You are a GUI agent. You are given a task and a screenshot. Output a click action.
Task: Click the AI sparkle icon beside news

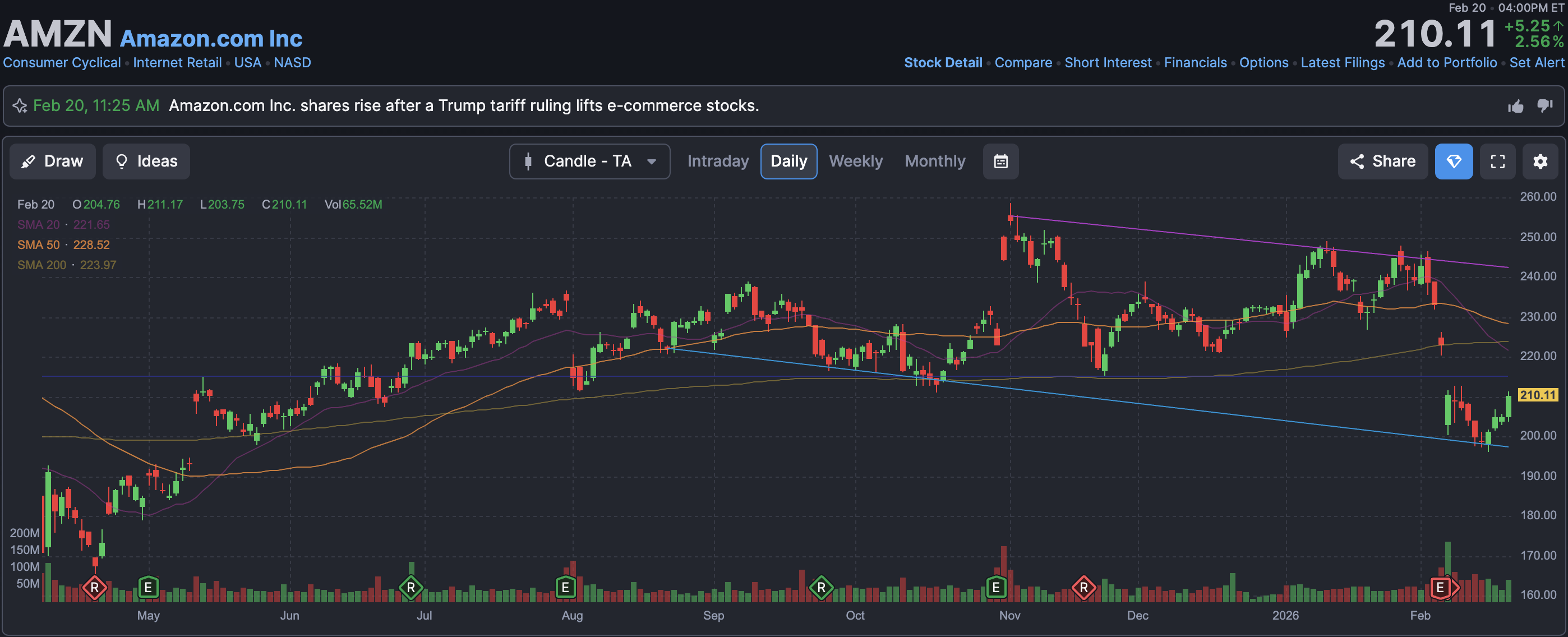20,106
